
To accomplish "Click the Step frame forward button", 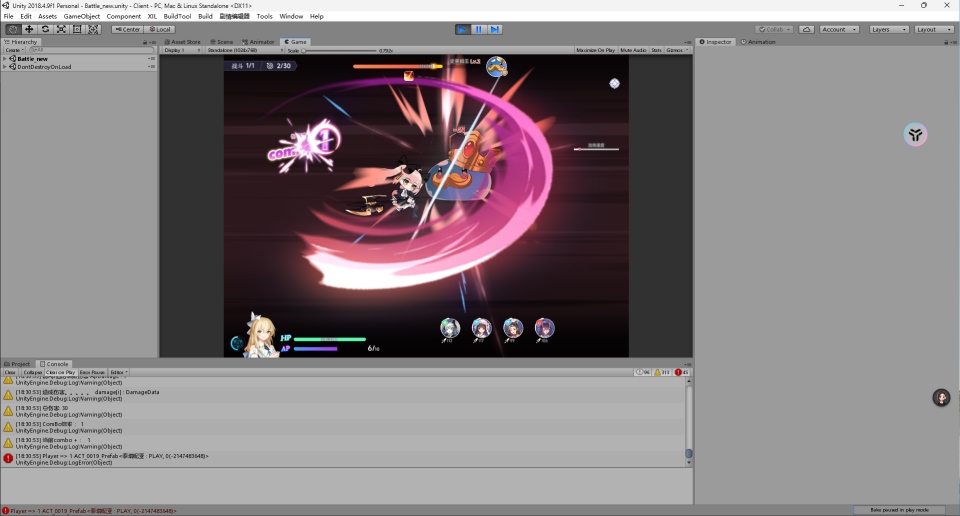I will pos(496,29).
